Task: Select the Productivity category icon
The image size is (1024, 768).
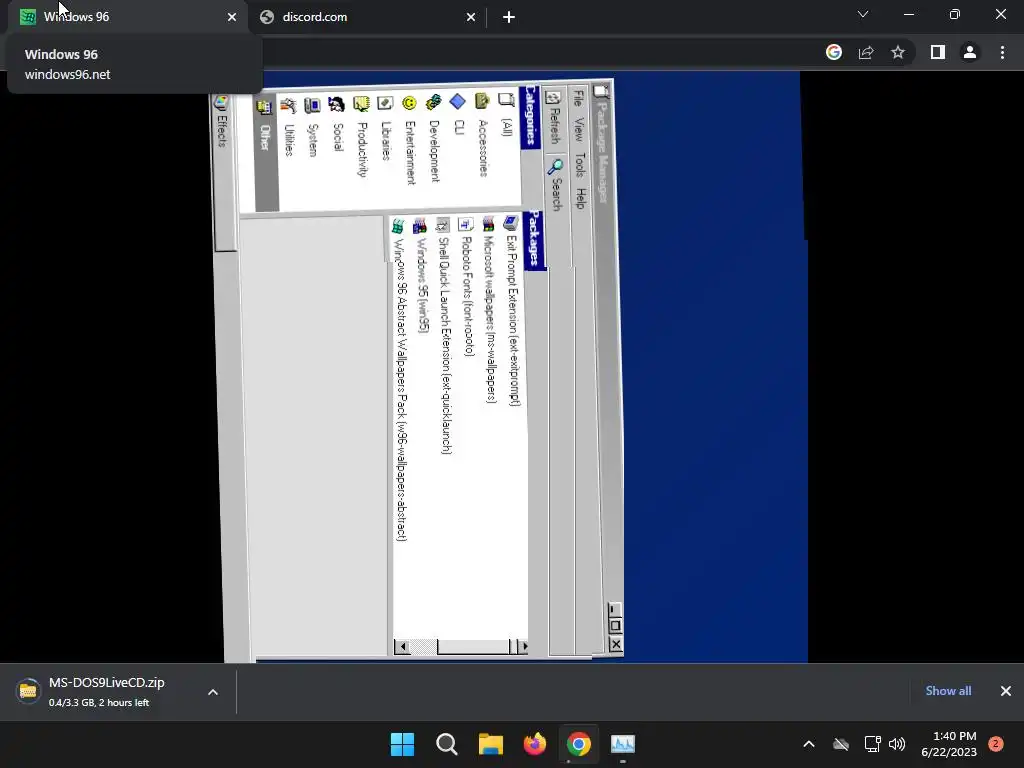Action: coord(361,104)
